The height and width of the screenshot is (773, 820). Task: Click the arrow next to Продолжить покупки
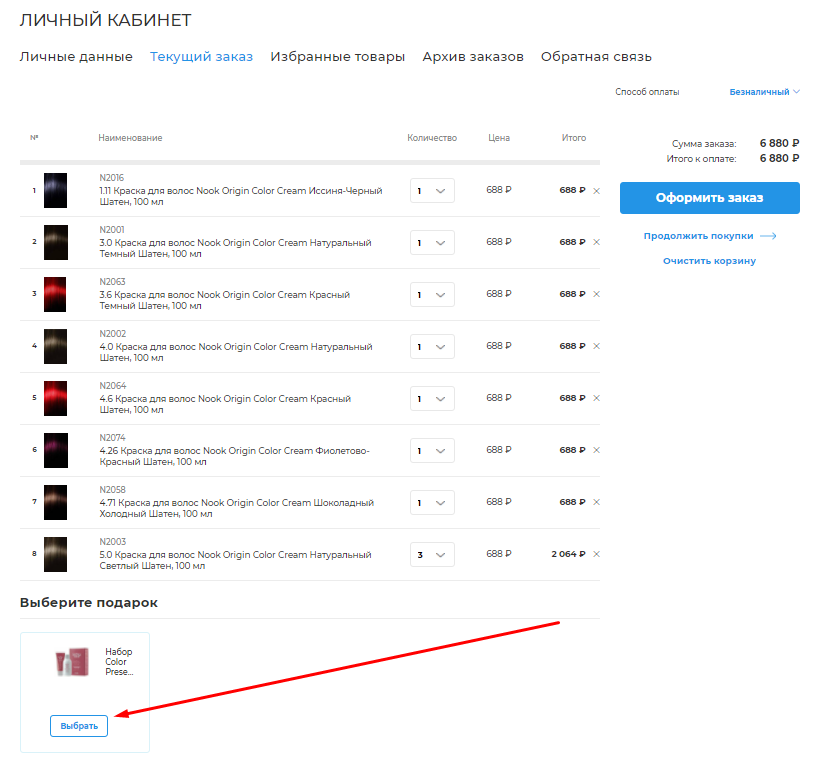click(768, 237)
